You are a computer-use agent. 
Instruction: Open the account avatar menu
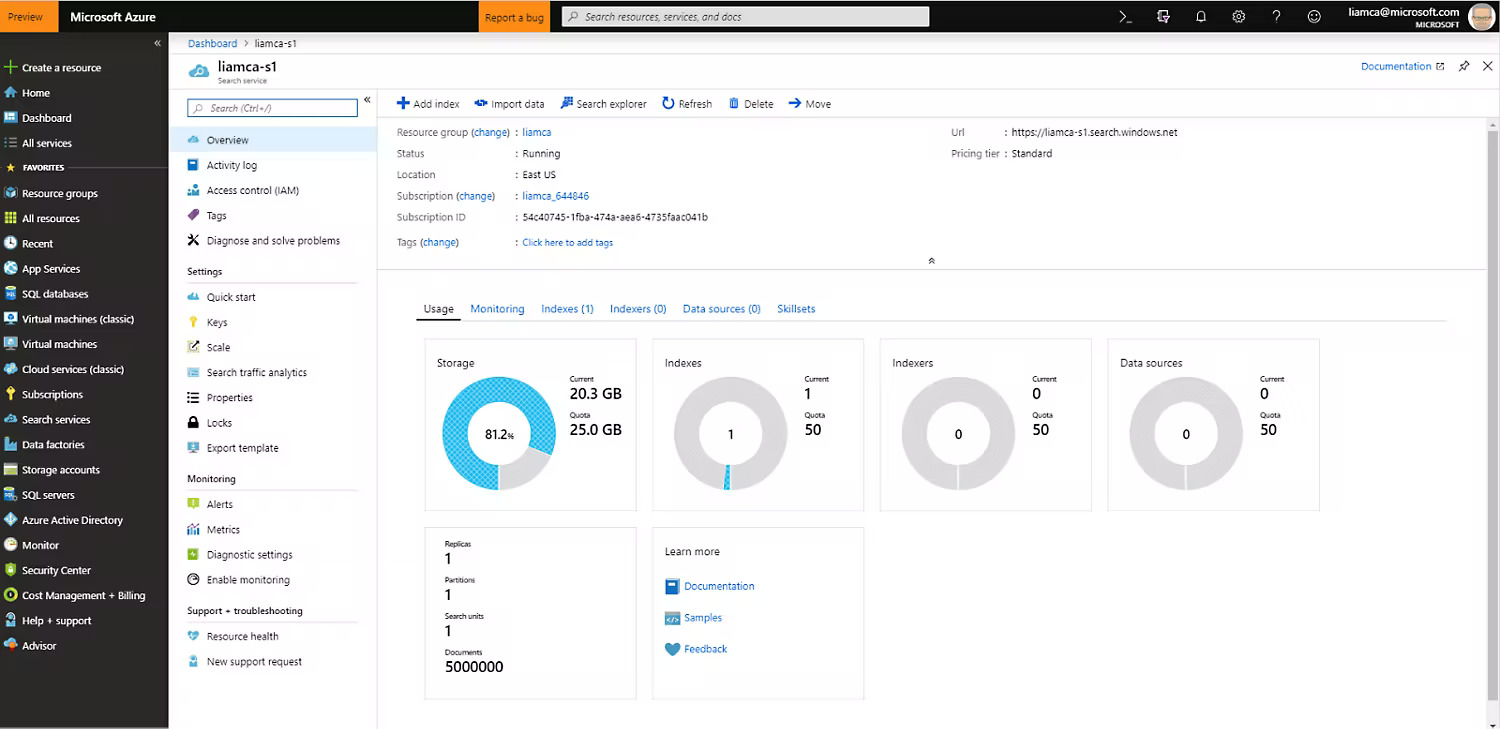coord(1481,17)
